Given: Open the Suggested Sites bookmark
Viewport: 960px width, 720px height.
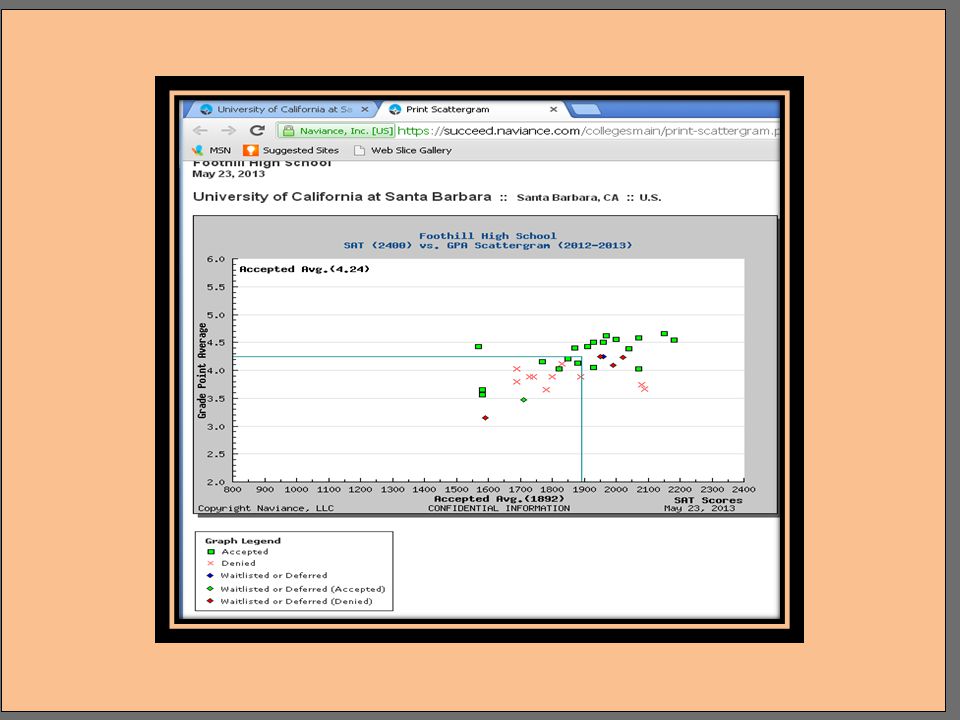Looking at the screenshot, I should (x=291, y=150).
